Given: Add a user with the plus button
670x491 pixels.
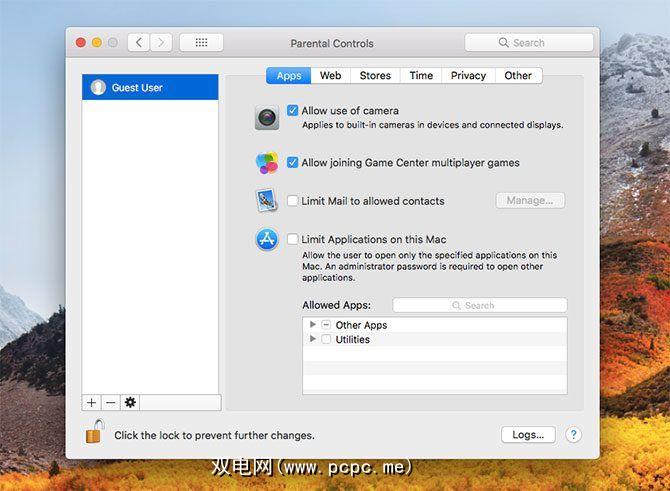Looking at the screenshot, I should click(x=91, y=402).
